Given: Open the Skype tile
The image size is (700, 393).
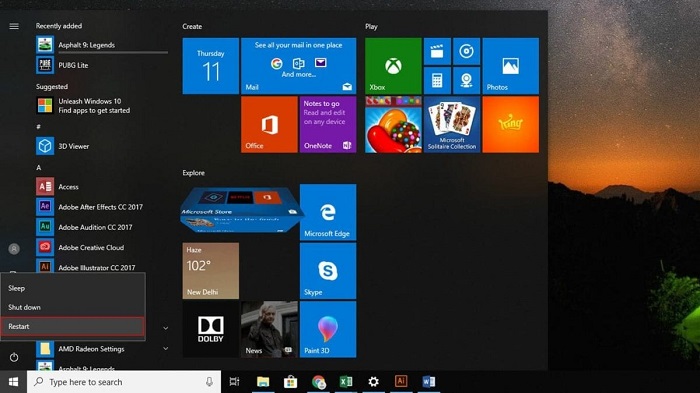Looking at the screenshot, I should [328, 271].
